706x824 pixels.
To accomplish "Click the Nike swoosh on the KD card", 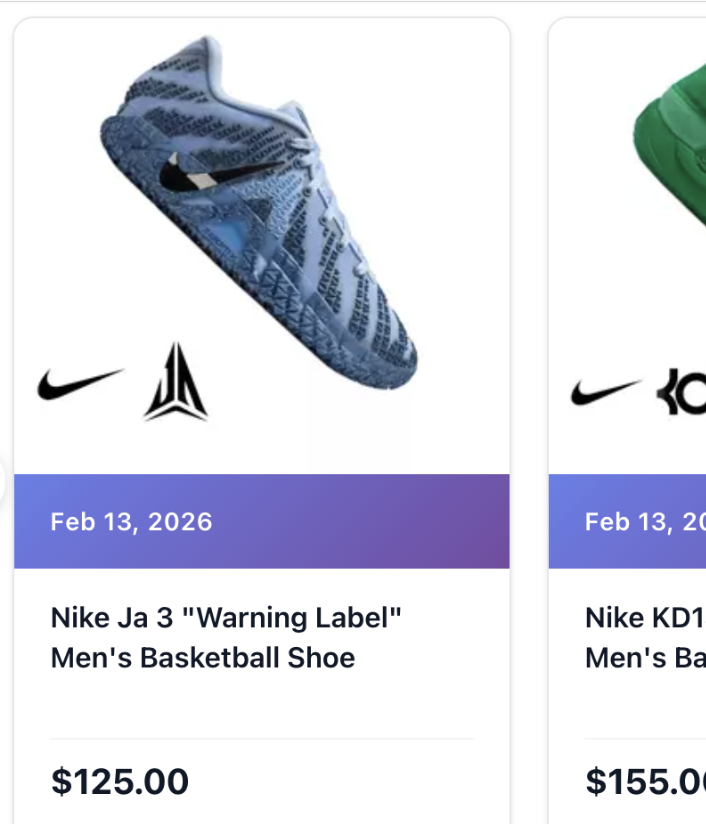I will 606,392.
